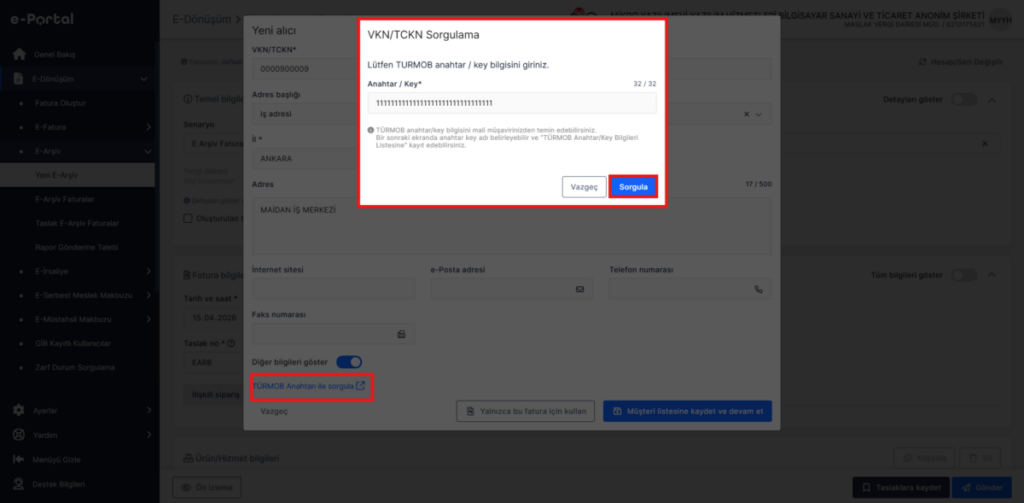Click Vazgeç in Yeni alıcı dialog
This screenshot has width=1024, height=503.
click(x=274, y=412)
